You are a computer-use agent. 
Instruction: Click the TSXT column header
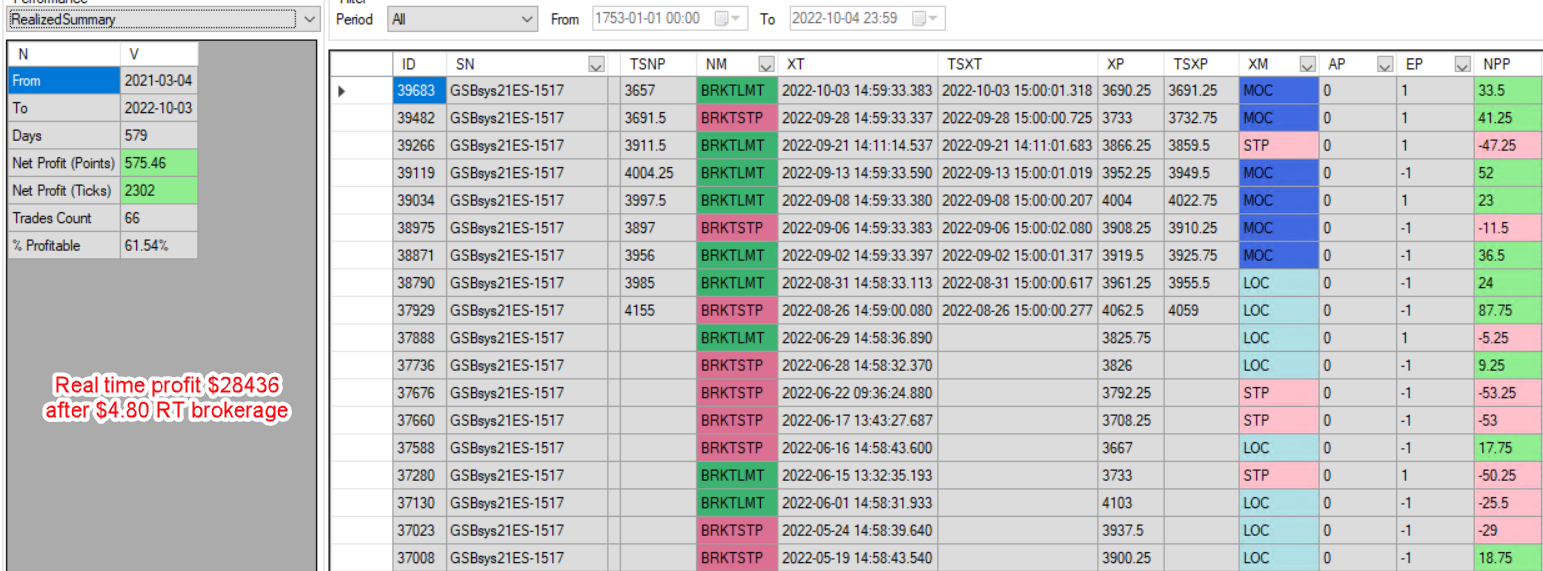pos(1015,64)
